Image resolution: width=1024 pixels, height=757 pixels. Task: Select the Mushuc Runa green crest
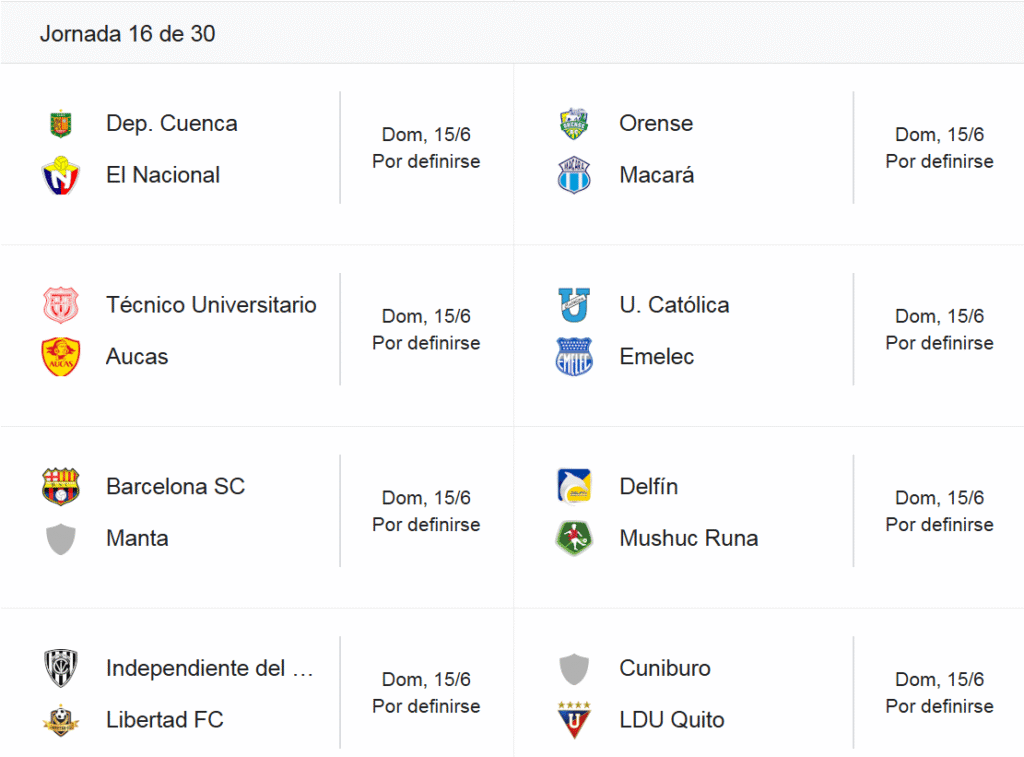574,538
